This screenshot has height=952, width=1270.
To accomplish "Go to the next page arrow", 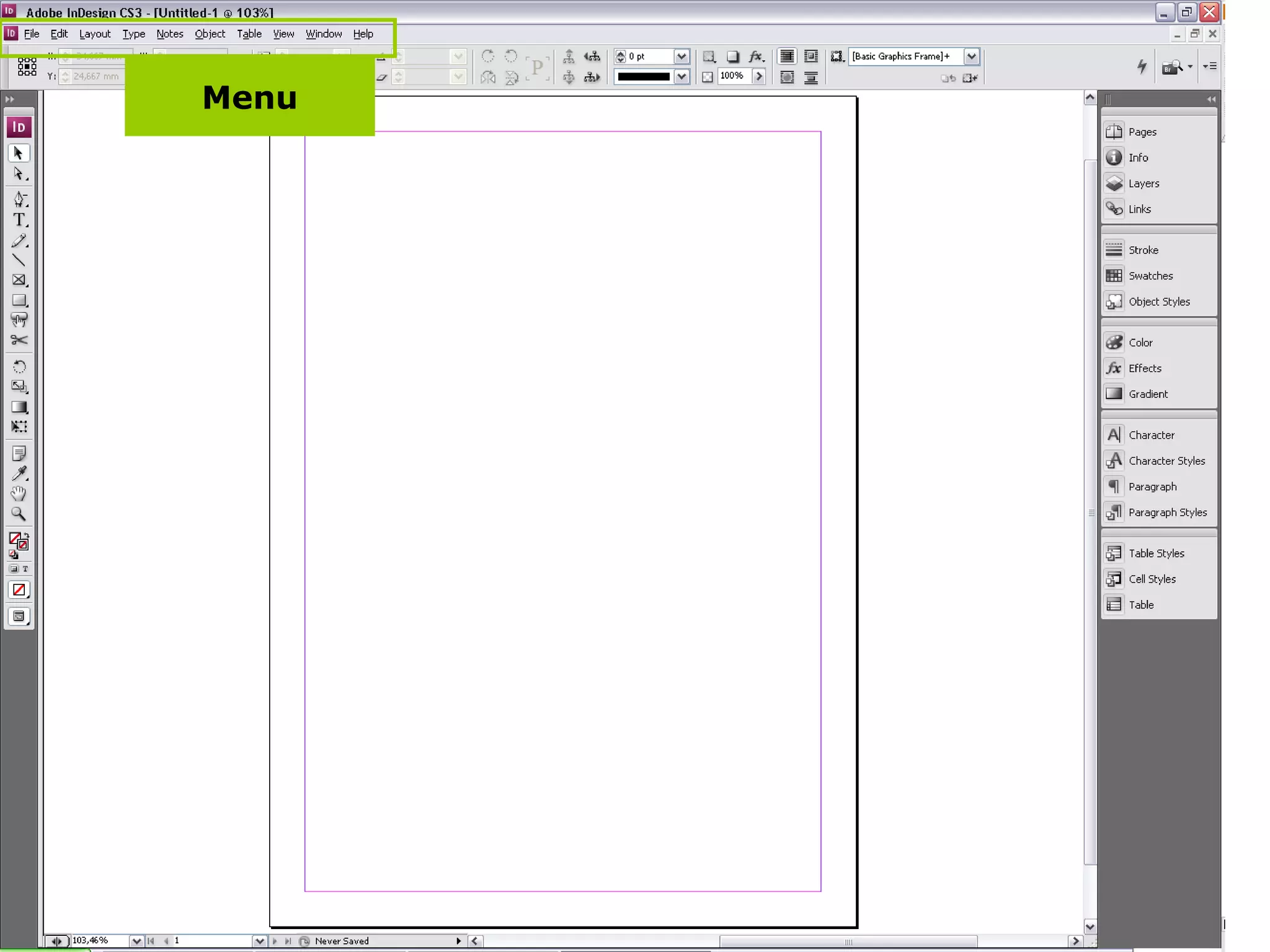I will tap(275, 941).
